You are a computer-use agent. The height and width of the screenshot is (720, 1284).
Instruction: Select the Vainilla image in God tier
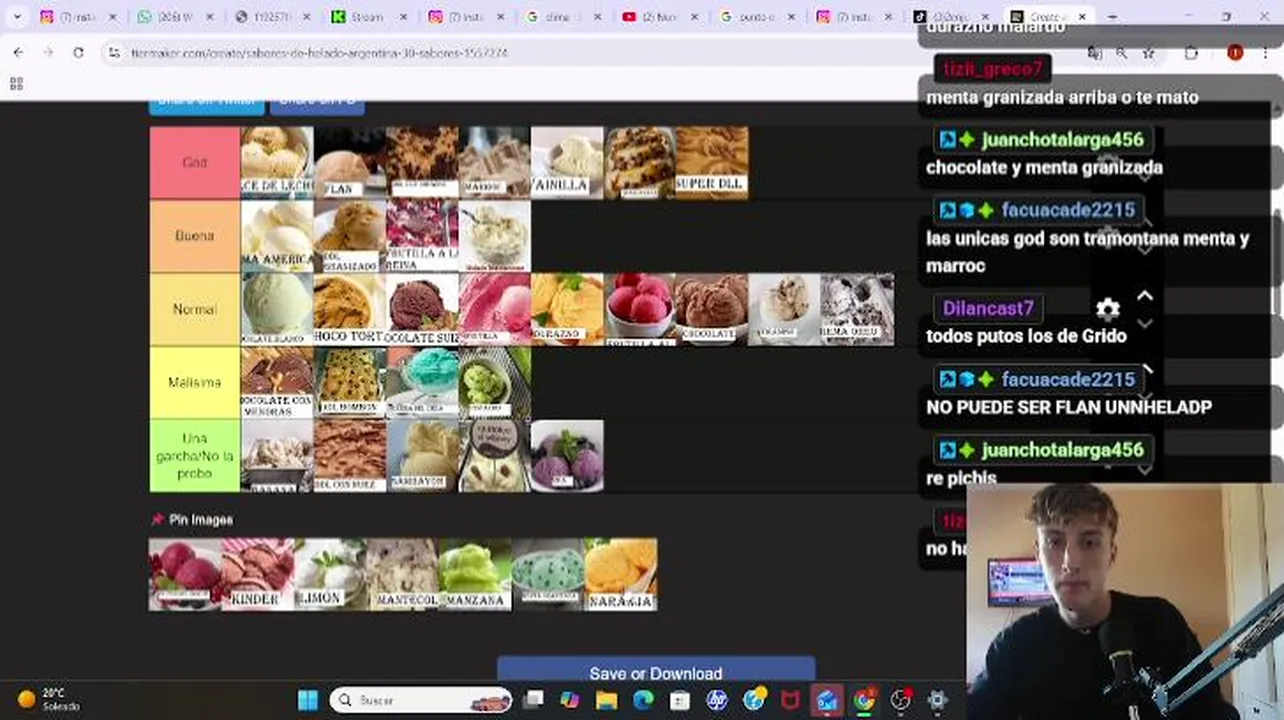point(567,162)
